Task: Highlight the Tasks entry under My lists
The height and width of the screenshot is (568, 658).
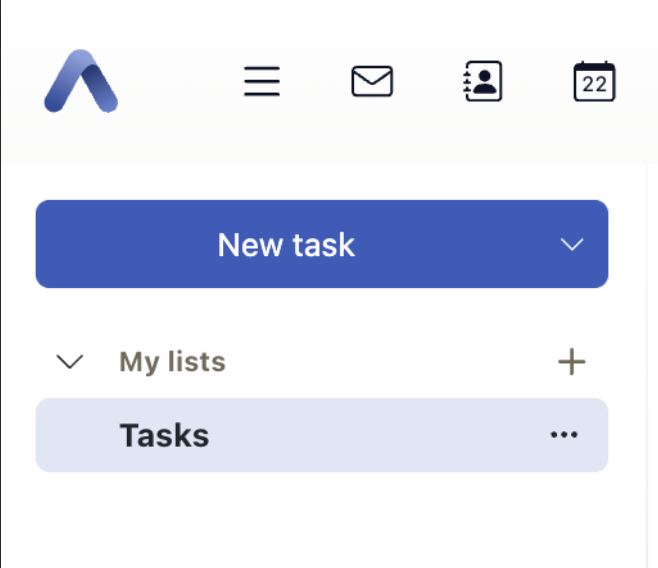Action: pyautogui.click(x=300, y=435)
